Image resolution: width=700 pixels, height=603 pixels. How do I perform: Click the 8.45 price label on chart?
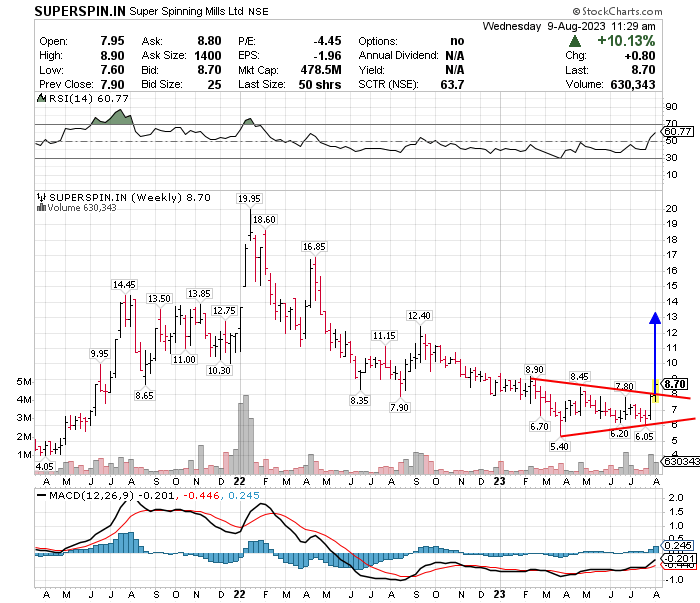pyautogui.click(x=579, y=377)
